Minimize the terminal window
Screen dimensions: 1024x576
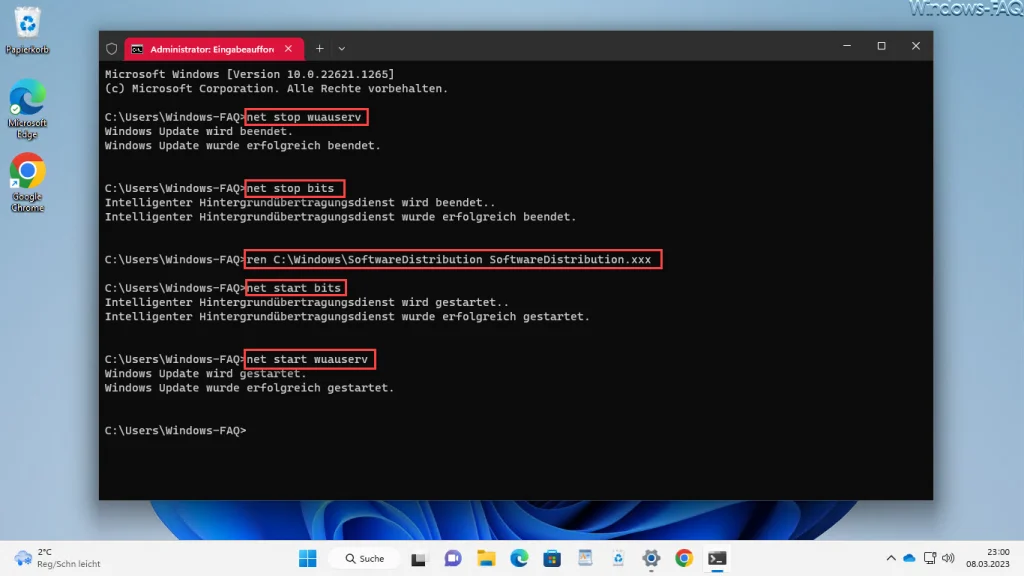point(847,46)
